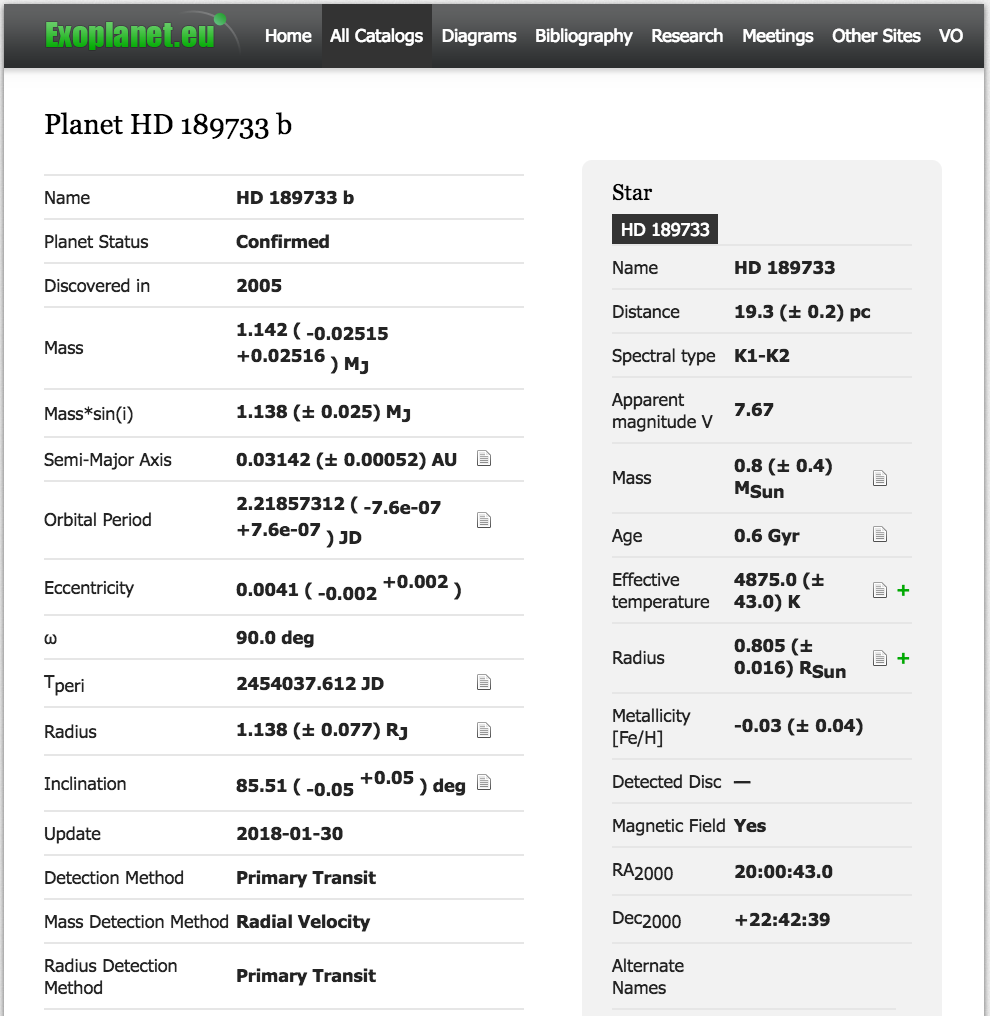Open the Meetings page
Screen dimensions: 990x1016
coord(777,36)
